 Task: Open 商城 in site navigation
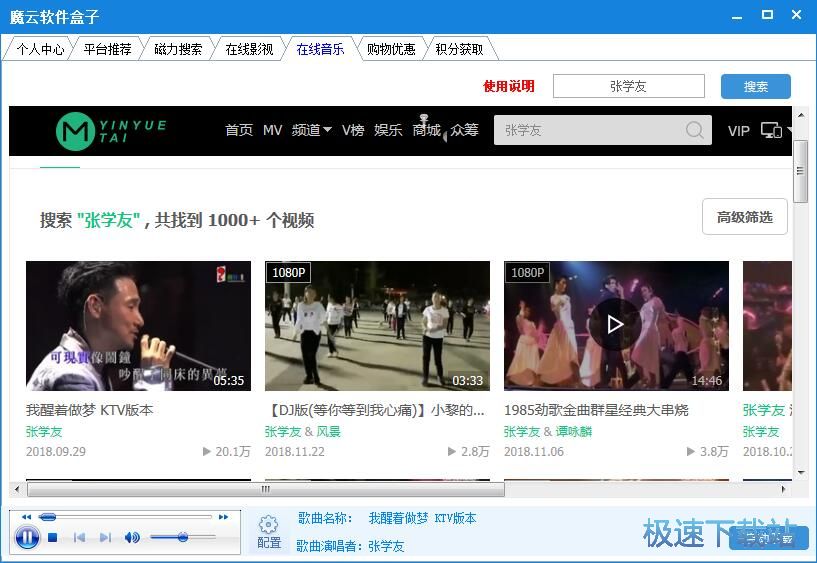(x=426, y=130)
